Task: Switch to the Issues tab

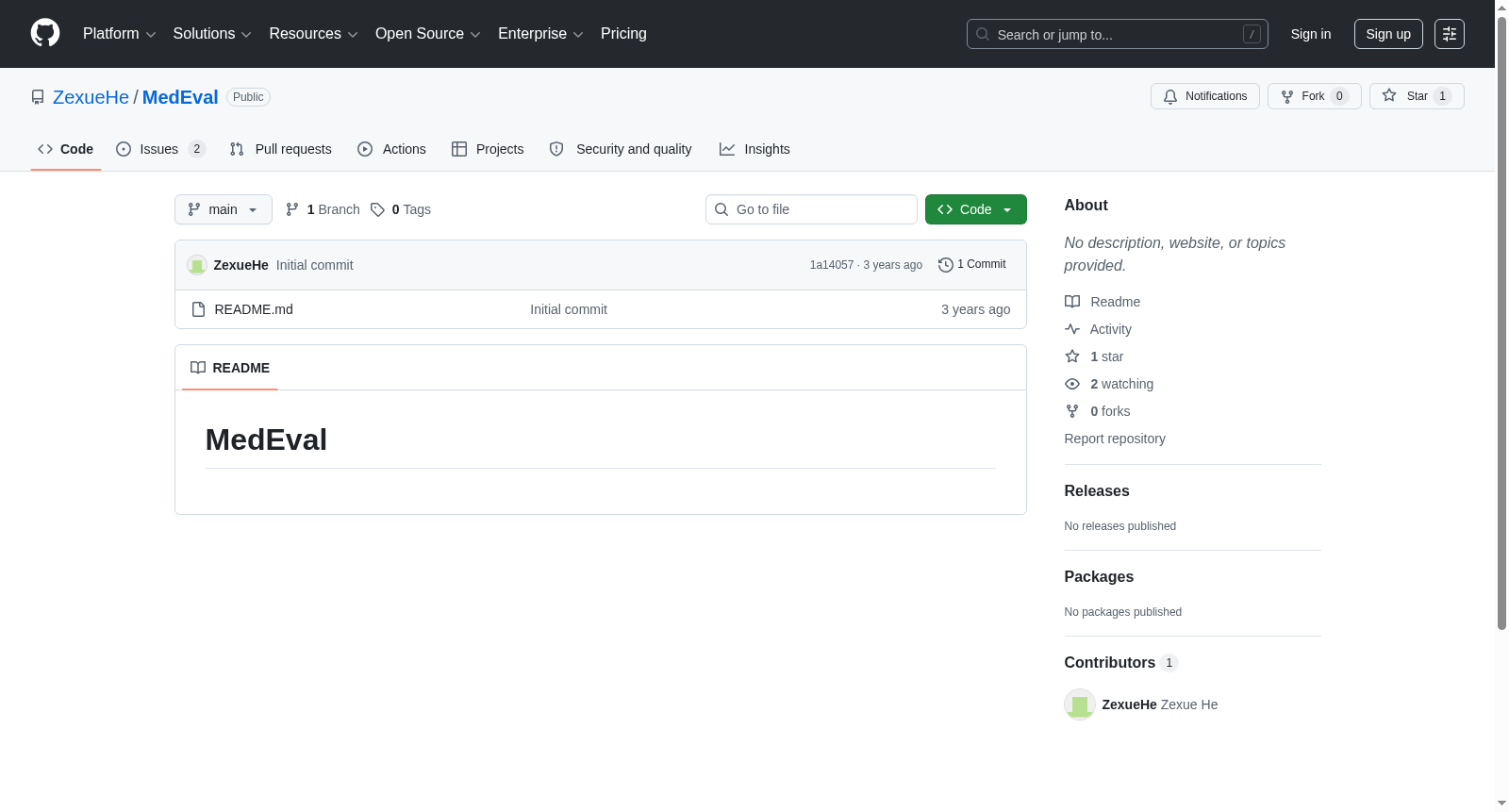Action: pos(160,149)
